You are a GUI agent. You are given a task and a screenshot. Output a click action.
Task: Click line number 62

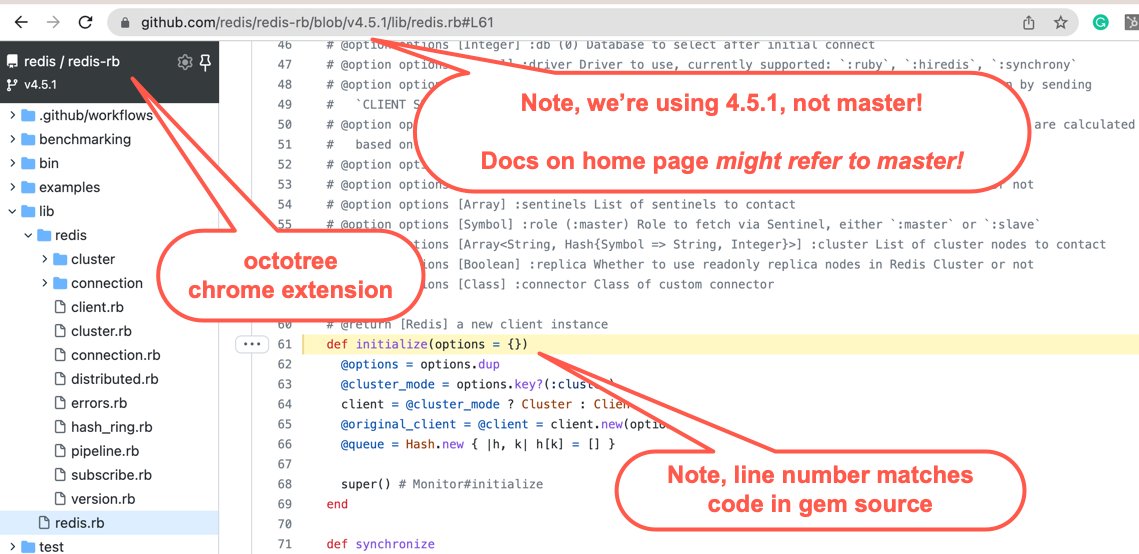coord(284,364)
